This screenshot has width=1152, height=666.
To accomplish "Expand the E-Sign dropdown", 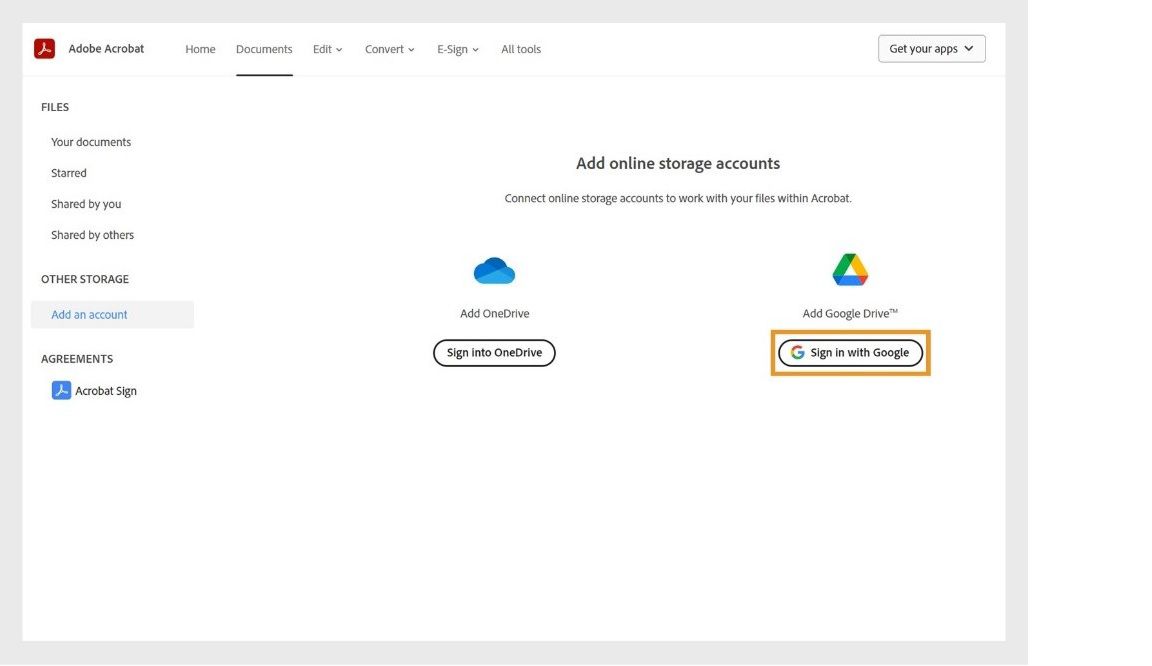I will (x=457, y=48).
